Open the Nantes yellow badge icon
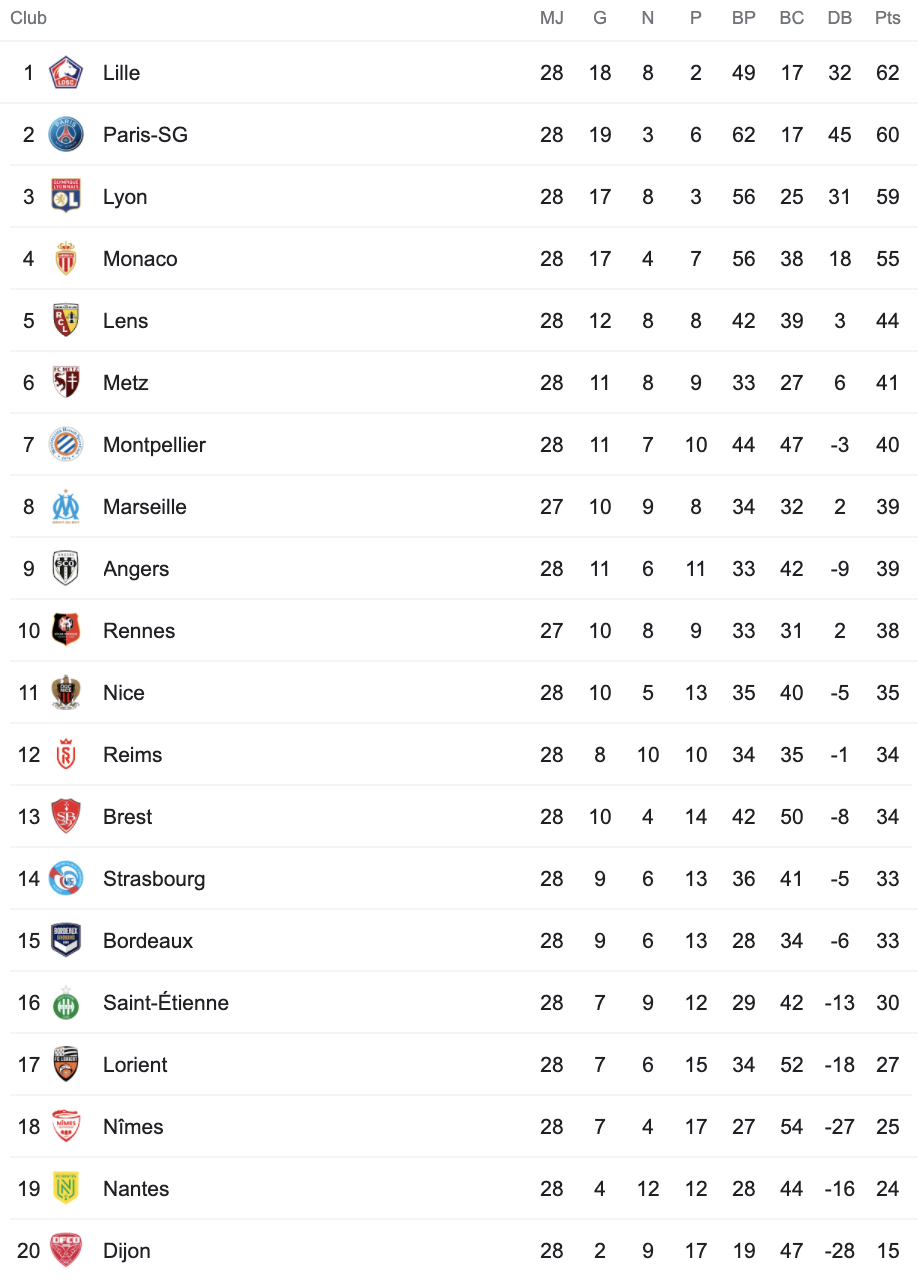This screenshot has width=918, height=1282. coord(66,1189)
